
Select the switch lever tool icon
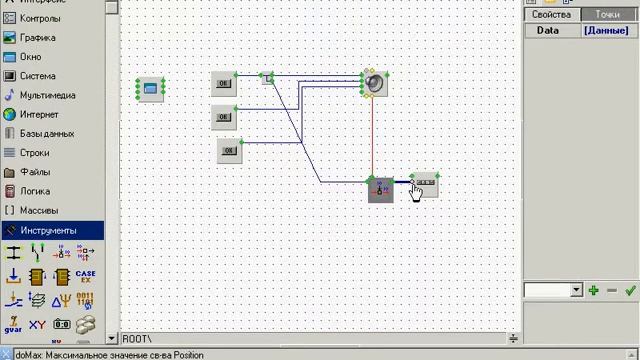click(13, 300)
